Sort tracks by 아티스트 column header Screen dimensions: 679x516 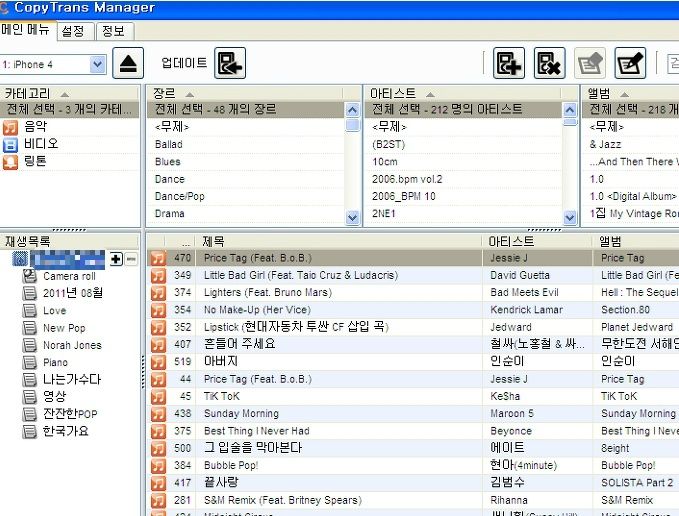pyautogui.click(x=537, y=242)
